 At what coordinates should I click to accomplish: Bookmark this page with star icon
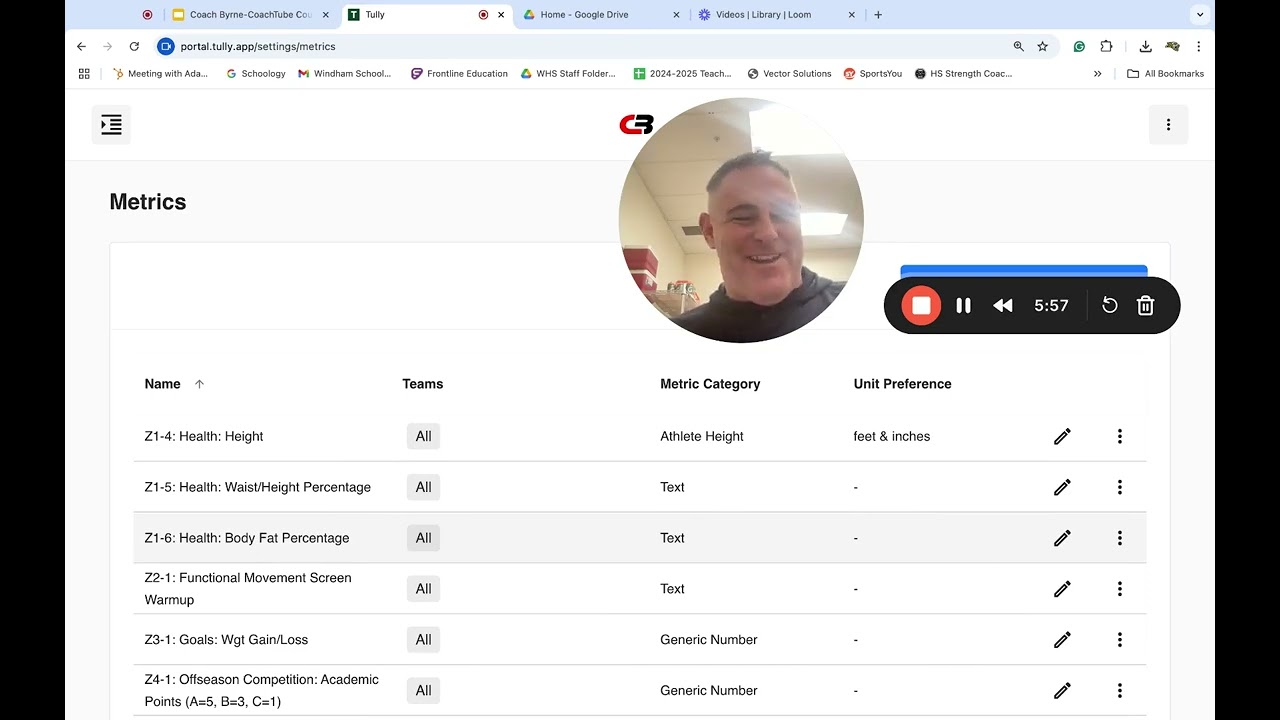pyautogui.click(x=1042, y=46)
